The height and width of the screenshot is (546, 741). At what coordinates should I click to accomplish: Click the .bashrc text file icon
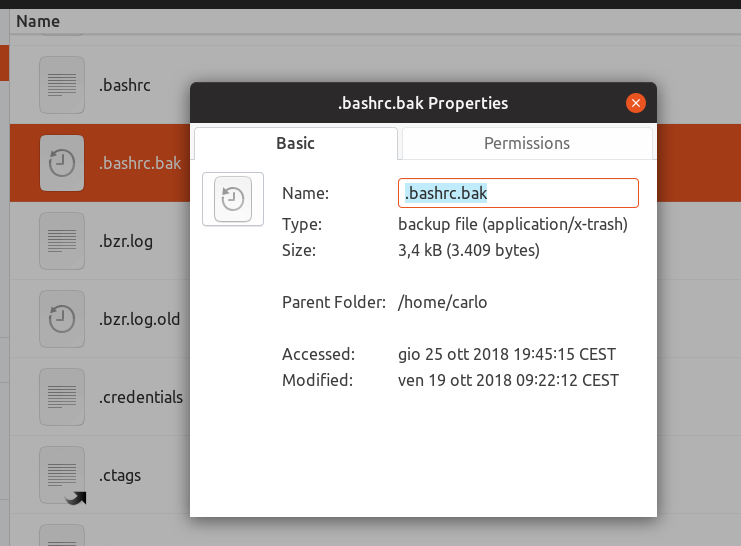coord(62,85)
